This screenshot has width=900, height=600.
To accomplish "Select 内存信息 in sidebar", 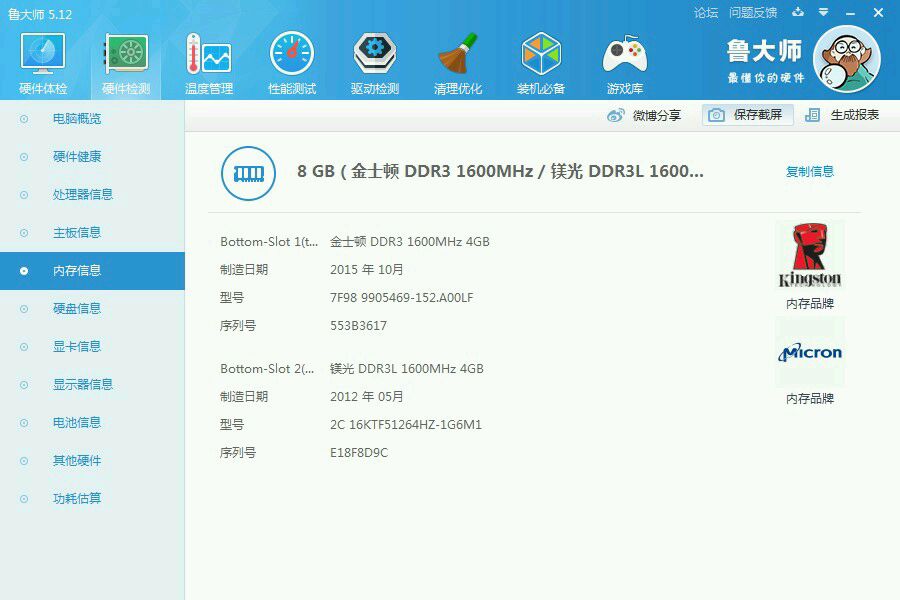I will click(92, 270).
